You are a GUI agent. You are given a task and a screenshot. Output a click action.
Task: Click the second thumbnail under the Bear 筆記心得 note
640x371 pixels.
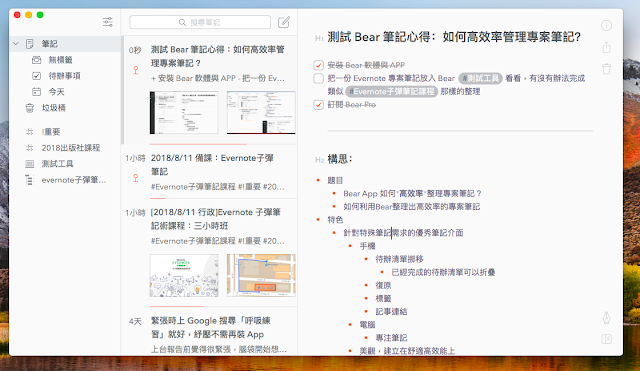(x=261, y=112)
